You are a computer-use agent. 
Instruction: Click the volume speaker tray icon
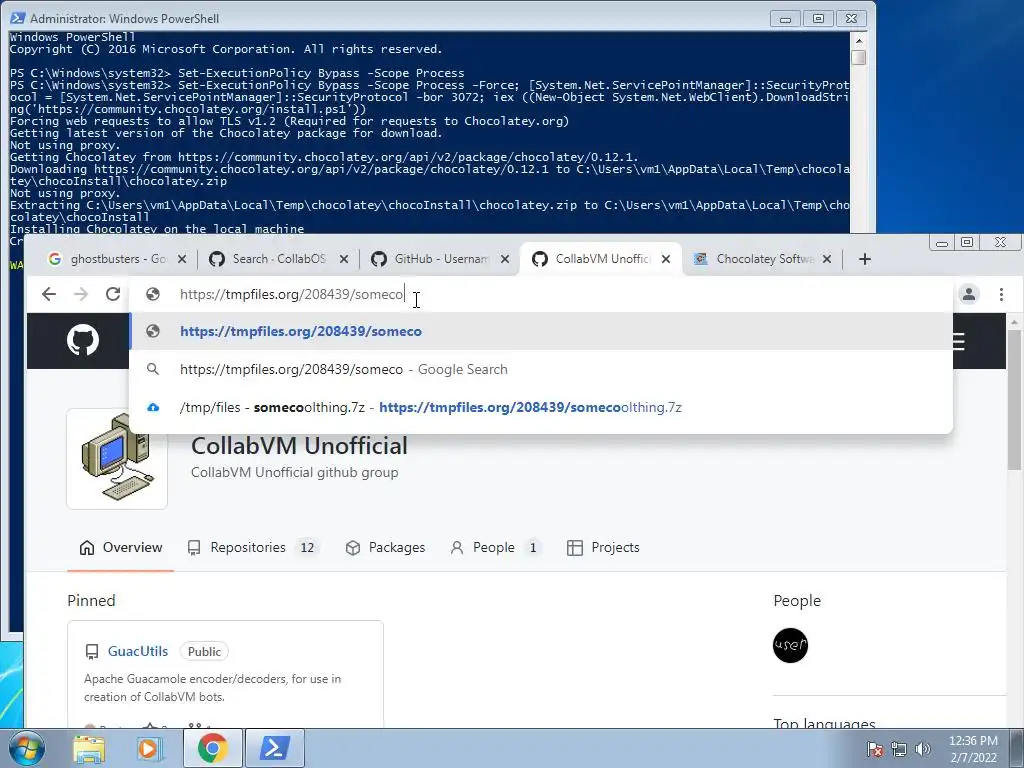coord(923,749)
